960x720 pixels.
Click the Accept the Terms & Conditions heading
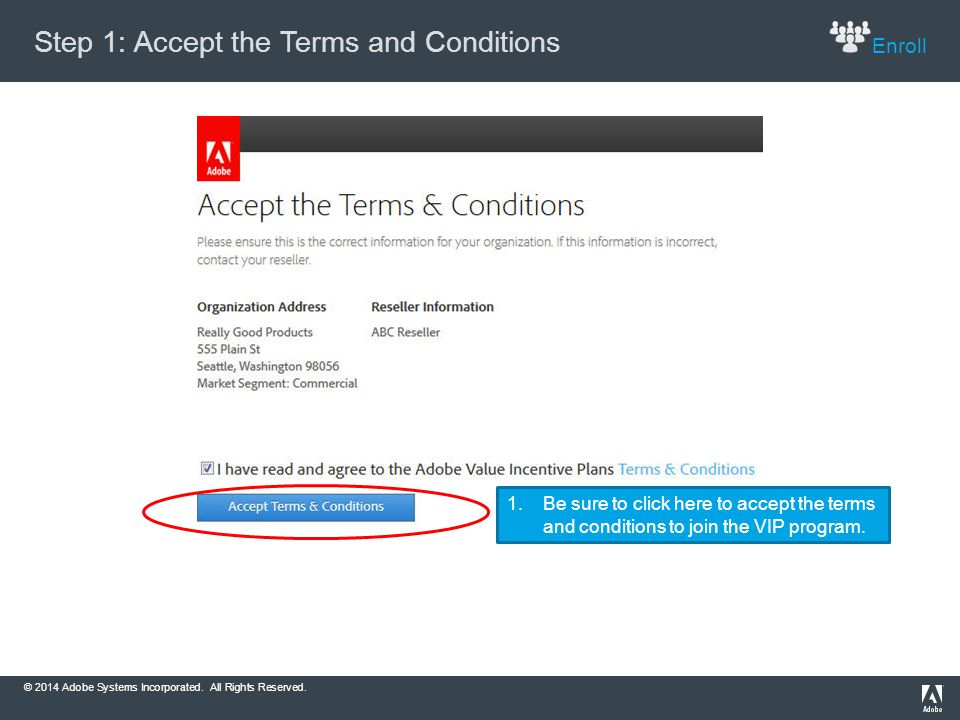coord(391,206)
